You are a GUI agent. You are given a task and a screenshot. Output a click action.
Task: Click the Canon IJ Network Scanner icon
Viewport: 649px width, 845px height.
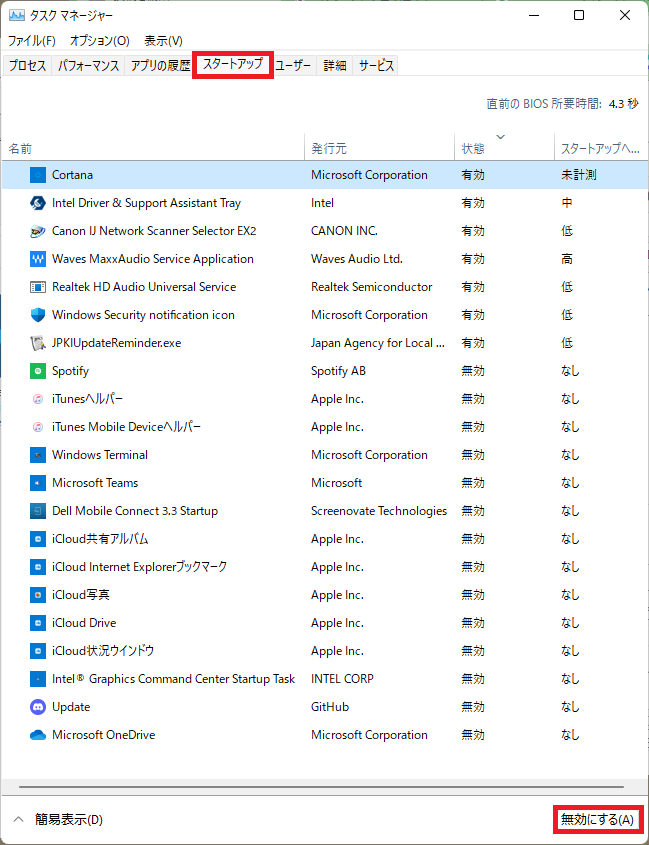[x=38, y=231]
